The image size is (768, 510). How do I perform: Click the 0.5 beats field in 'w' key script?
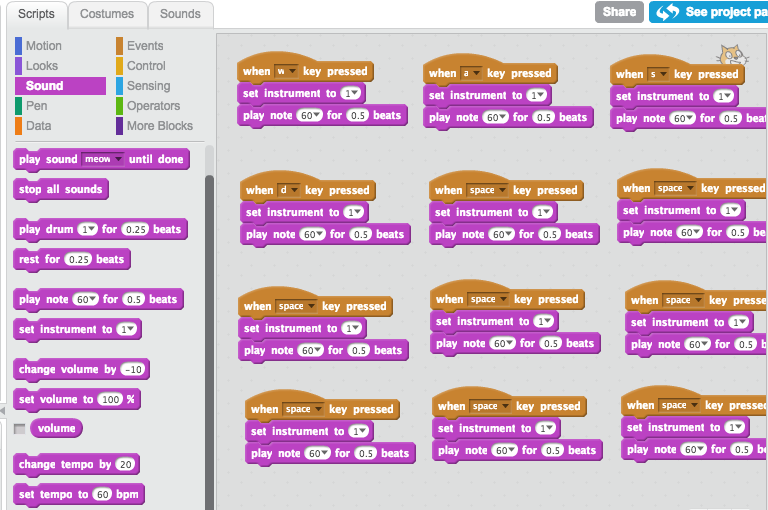[358, 116]
